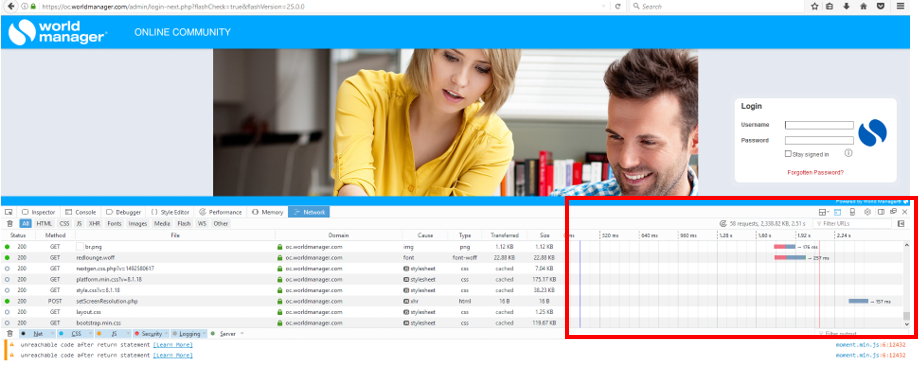924x365 pixels.
Task: Select the element picker icon in devtools
Action: coord(8,212)
